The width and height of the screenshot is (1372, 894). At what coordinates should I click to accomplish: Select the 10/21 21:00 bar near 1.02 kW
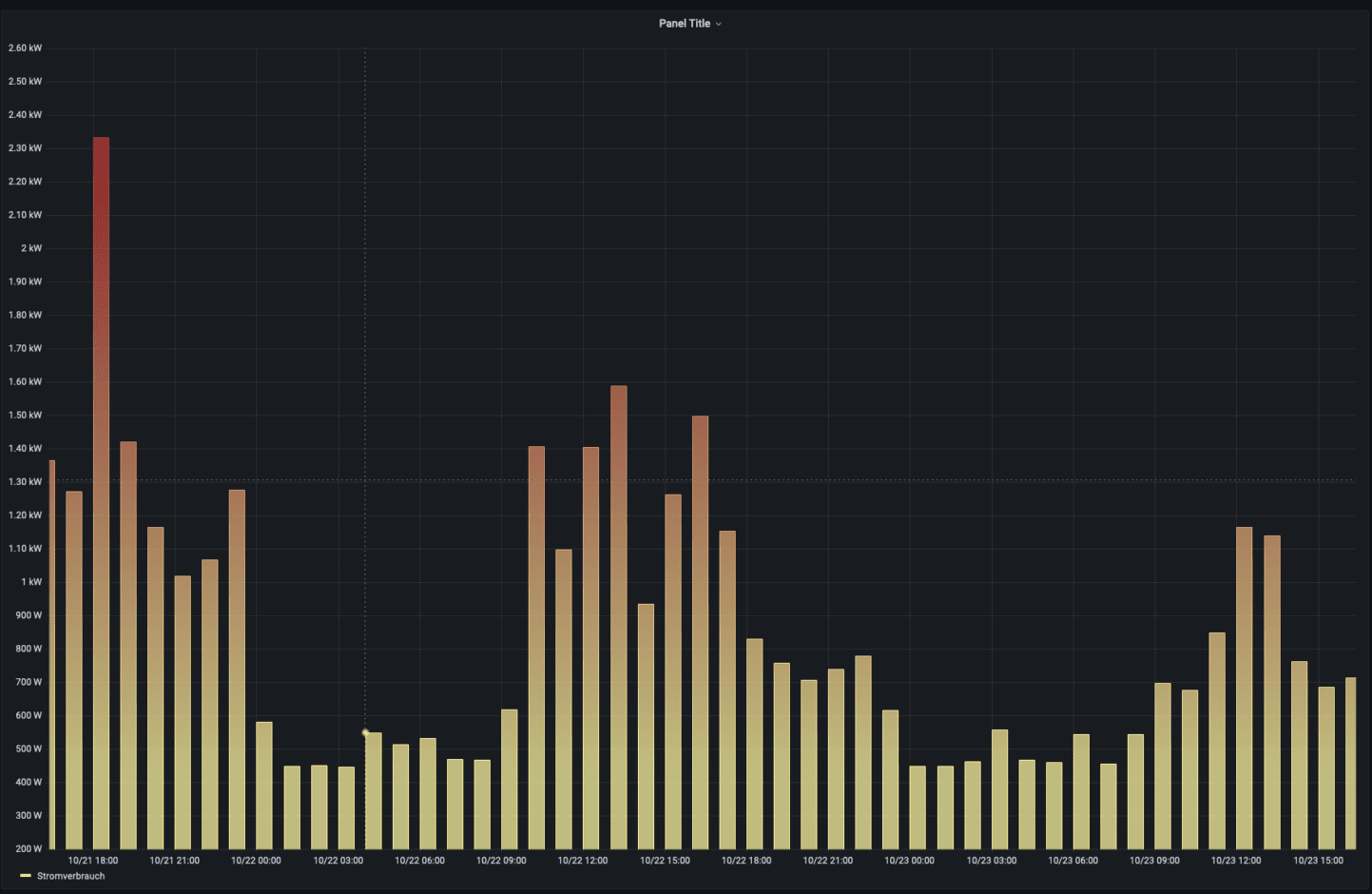point(183,711)
